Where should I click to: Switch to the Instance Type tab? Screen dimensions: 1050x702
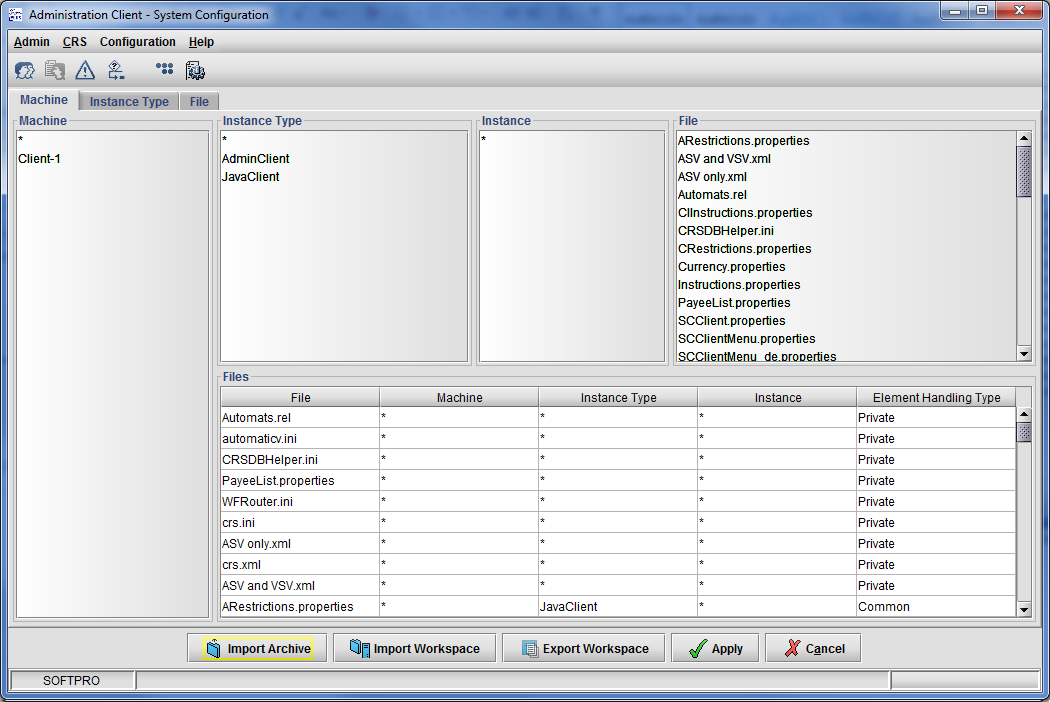[x=129, y=102]
